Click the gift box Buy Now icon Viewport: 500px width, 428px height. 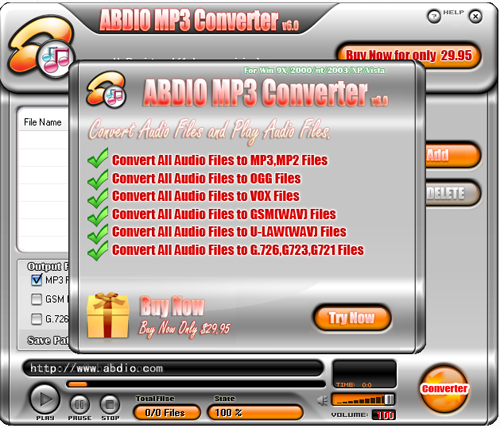point(108,315)
